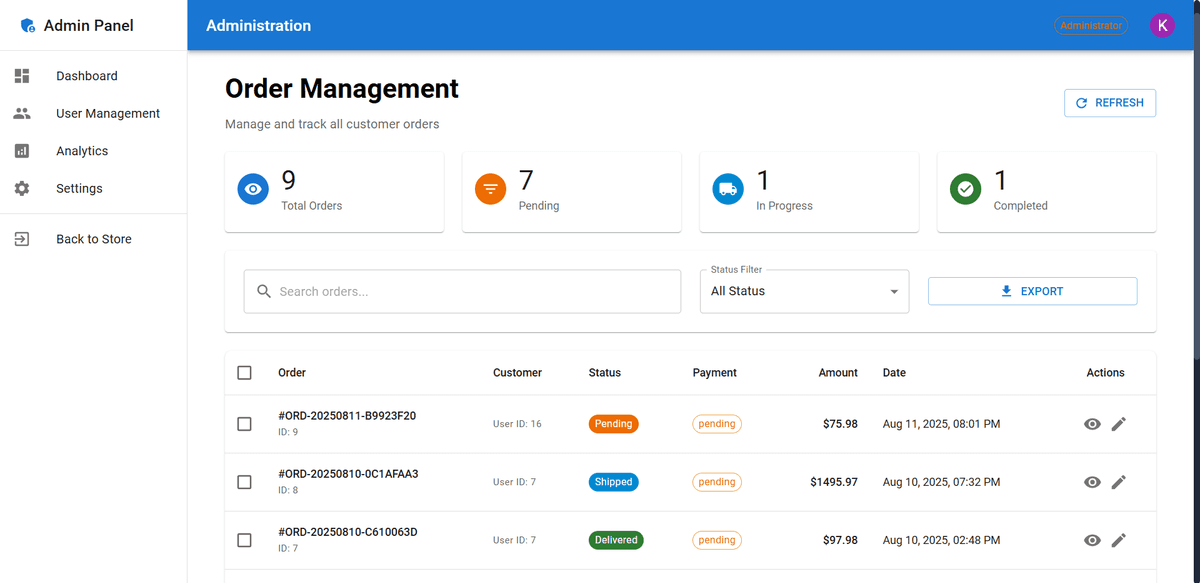The width and height of the screenshot is (1200, 583).
Task: Check the select-all orders checkbox in header
Action: [244, 372]
